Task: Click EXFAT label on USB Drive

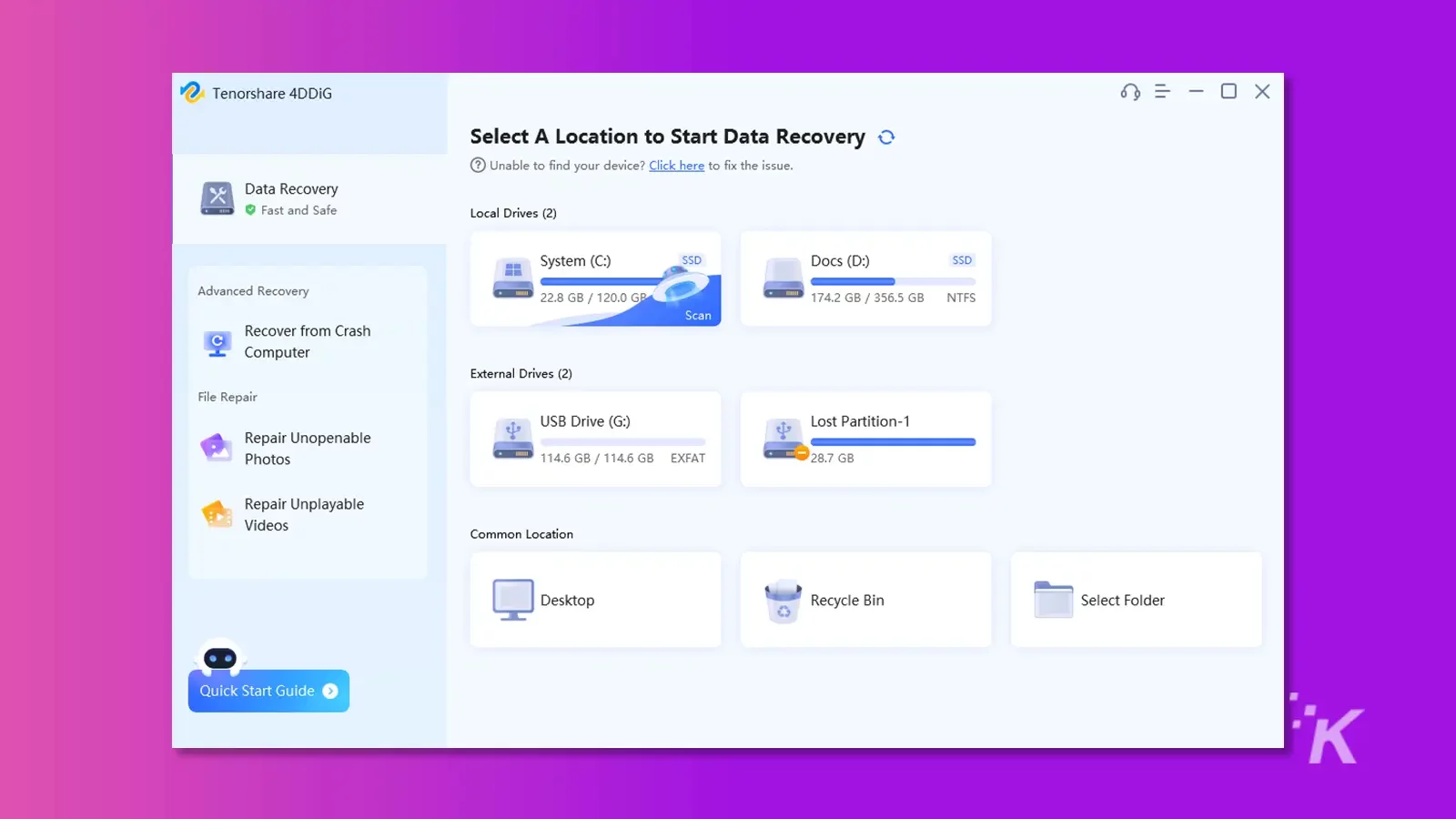Action: (688, 459)
